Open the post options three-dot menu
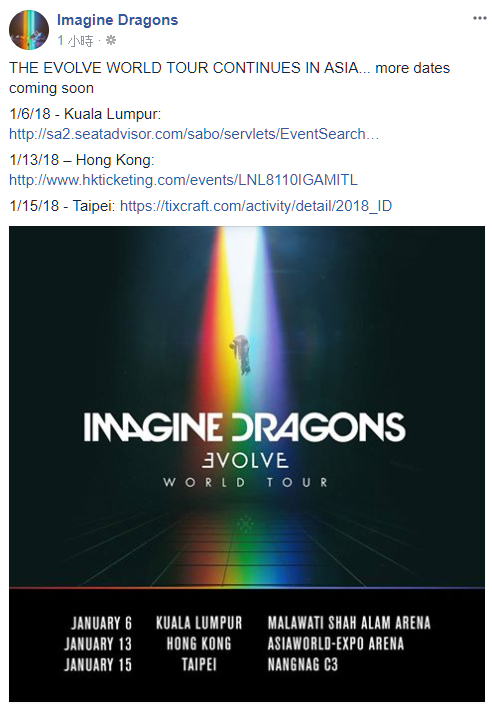492x709 pixels. pyautogui.click(x=479, y=19)
